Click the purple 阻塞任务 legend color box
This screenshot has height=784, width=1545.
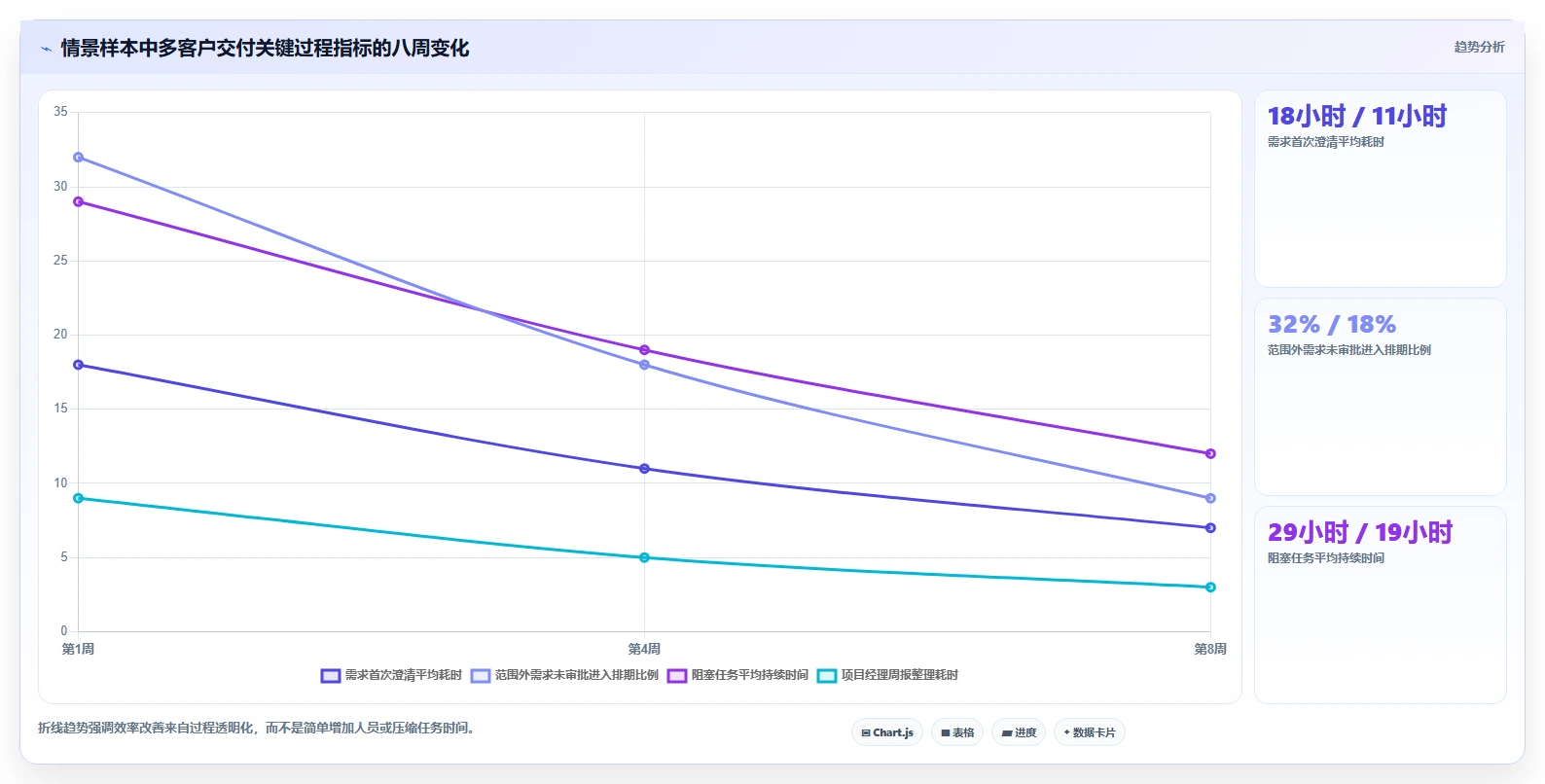point(677,676)
